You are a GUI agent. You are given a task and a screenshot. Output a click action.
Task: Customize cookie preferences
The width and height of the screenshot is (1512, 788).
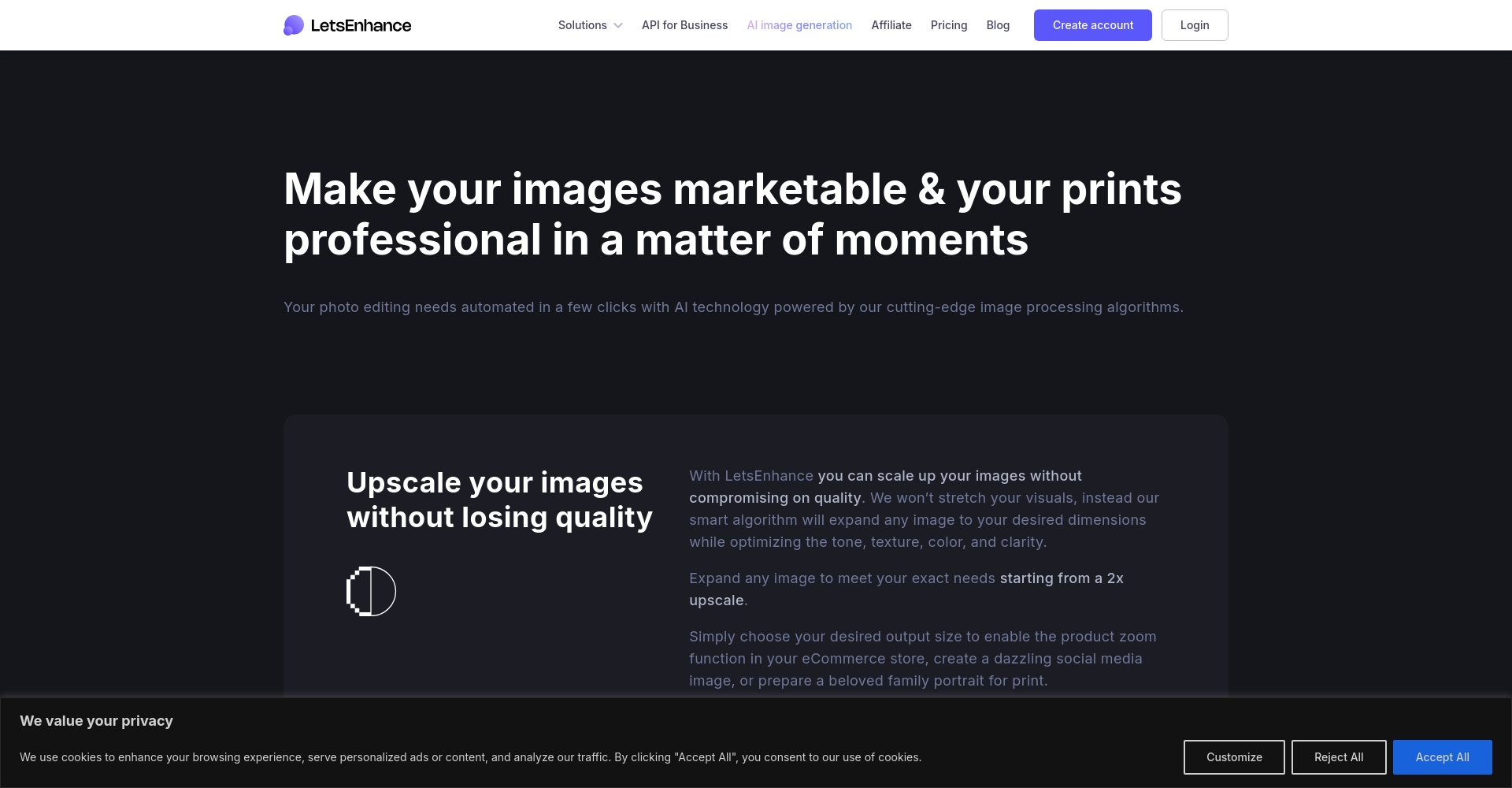point(1234,757)
